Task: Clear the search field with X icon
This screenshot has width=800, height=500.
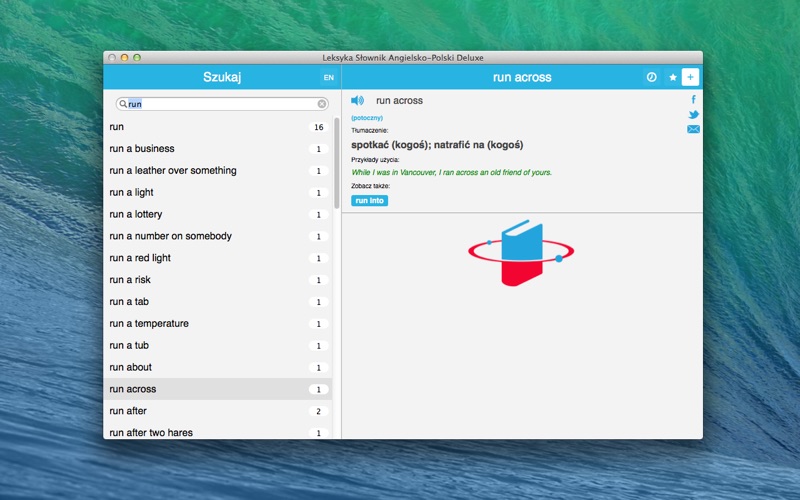Action: (322, 104)
